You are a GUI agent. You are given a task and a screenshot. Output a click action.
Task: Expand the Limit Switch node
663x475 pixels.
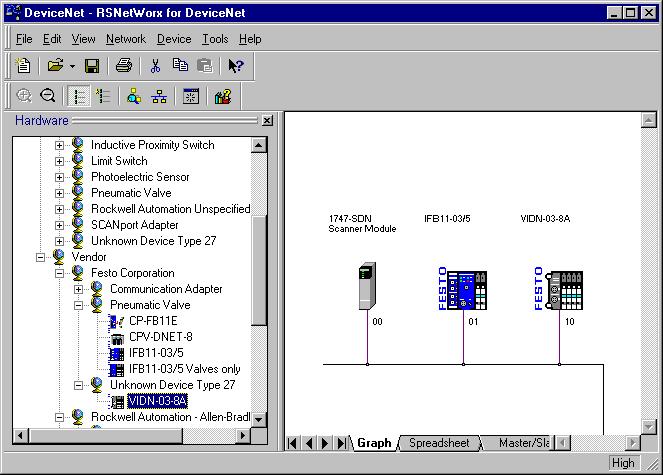pos(59,161)
